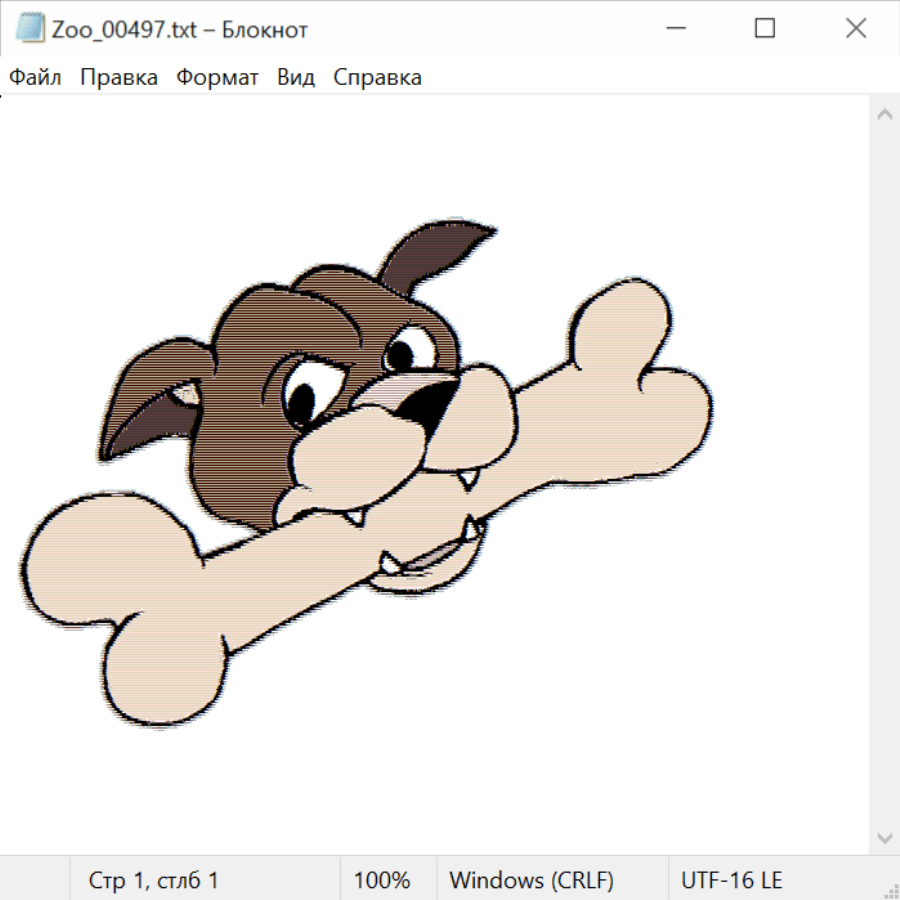Open the Справка menu
This screenshot has width=900, height=900.
[x=377, y=78]
